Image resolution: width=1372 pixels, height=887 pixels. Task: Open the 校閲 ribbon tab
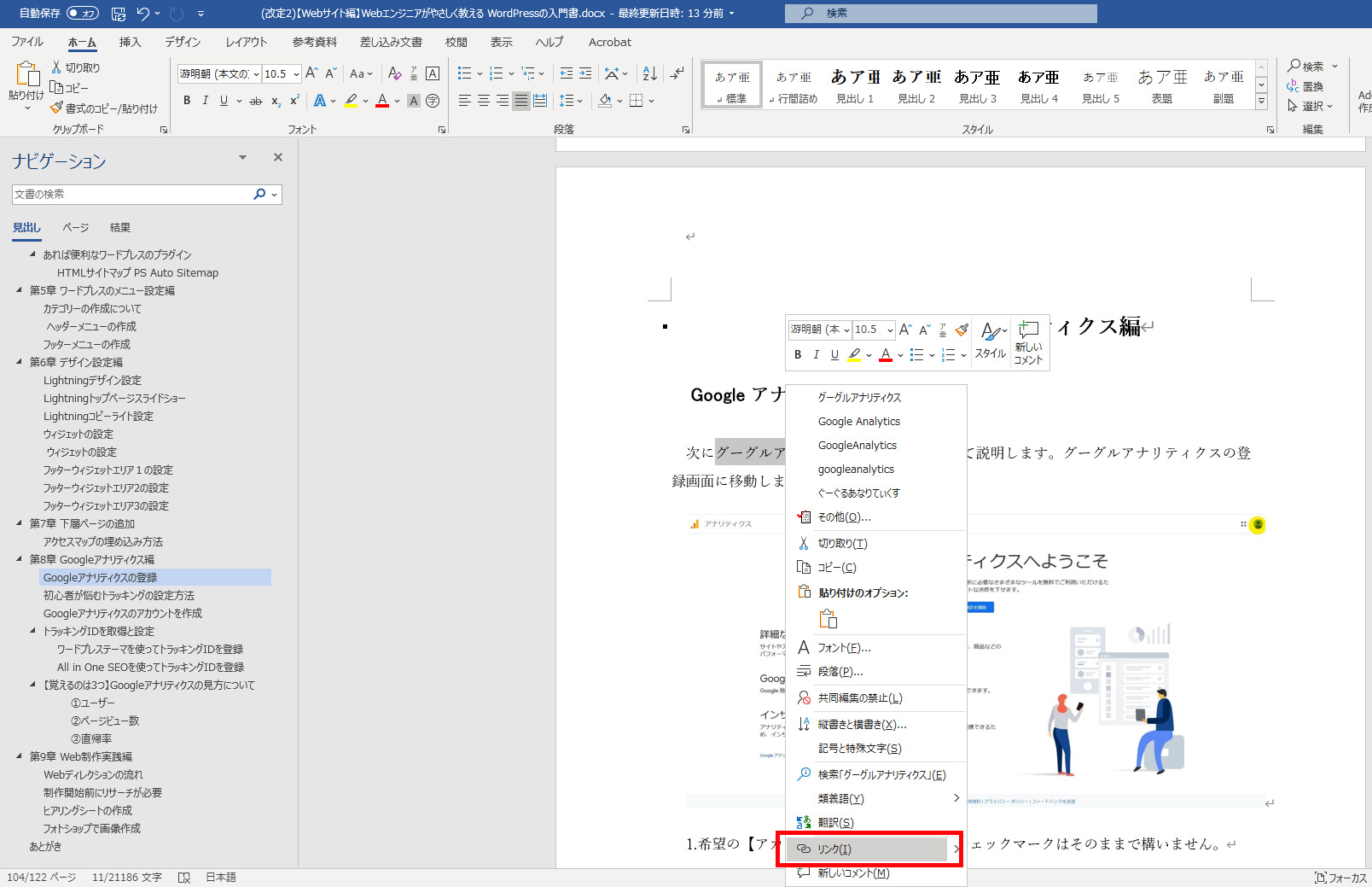coord(456,42)
